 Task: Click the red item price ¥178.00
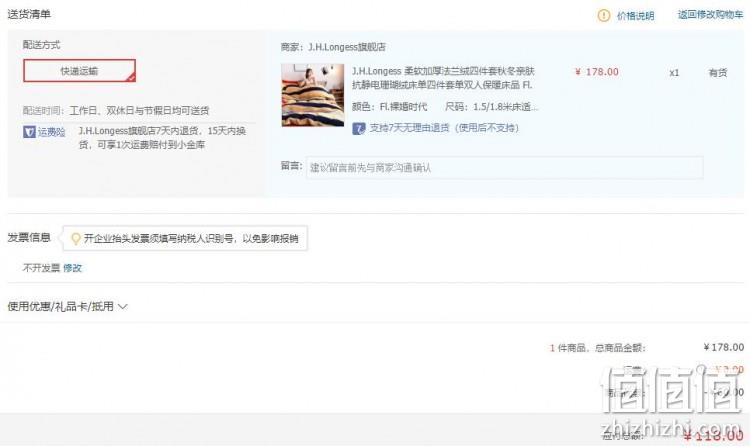pos(596,72)
